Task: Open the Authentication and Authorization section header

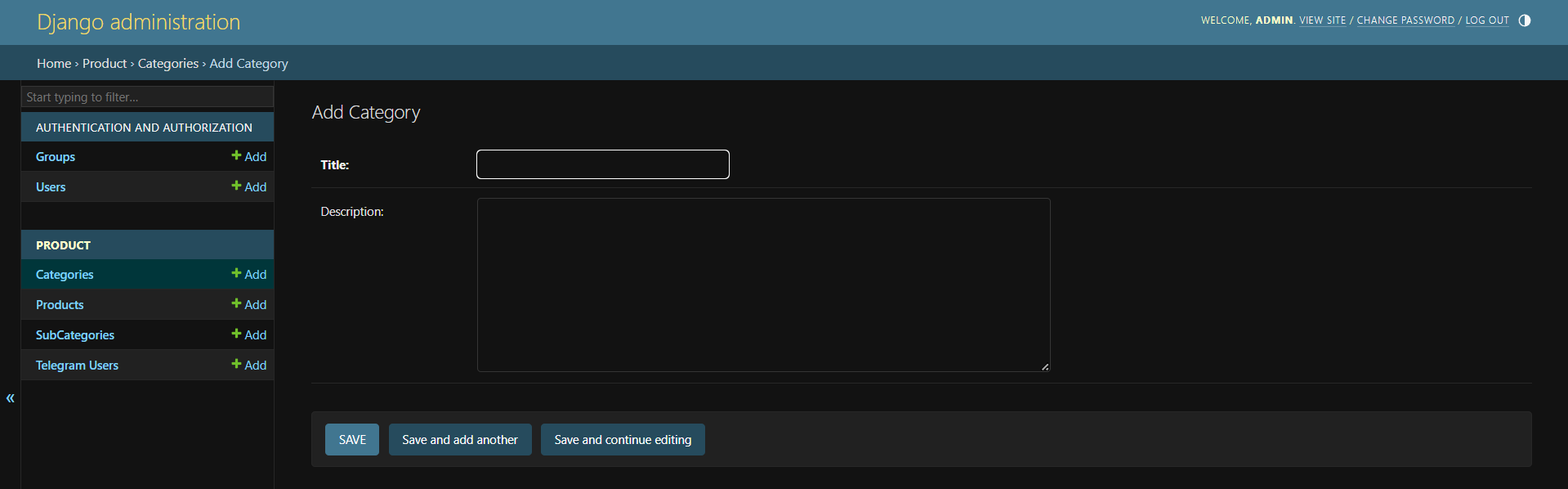Action: pyautogui.click(x=144, y=128)
